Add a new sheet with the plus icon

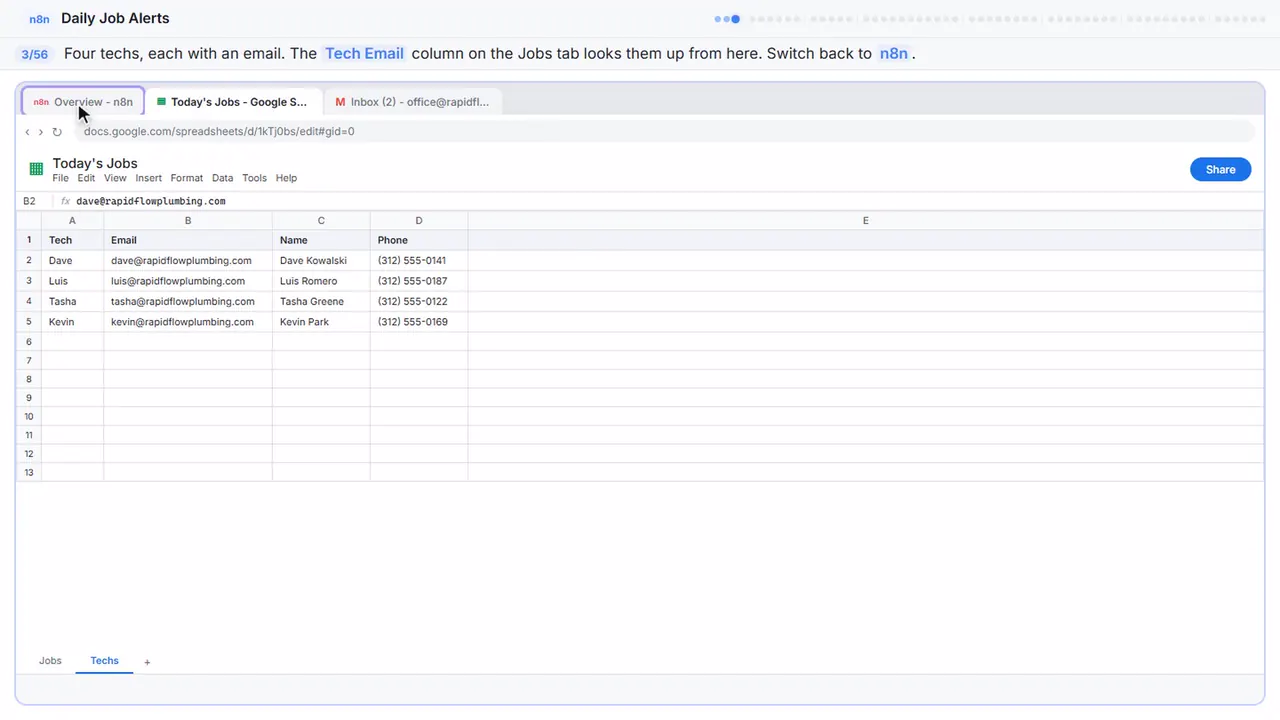pos(147,662)
